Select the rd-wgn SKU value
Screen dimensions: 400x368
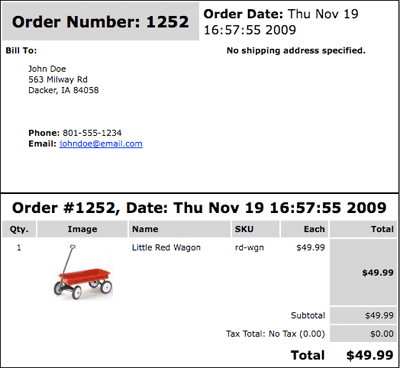point(249,248)
